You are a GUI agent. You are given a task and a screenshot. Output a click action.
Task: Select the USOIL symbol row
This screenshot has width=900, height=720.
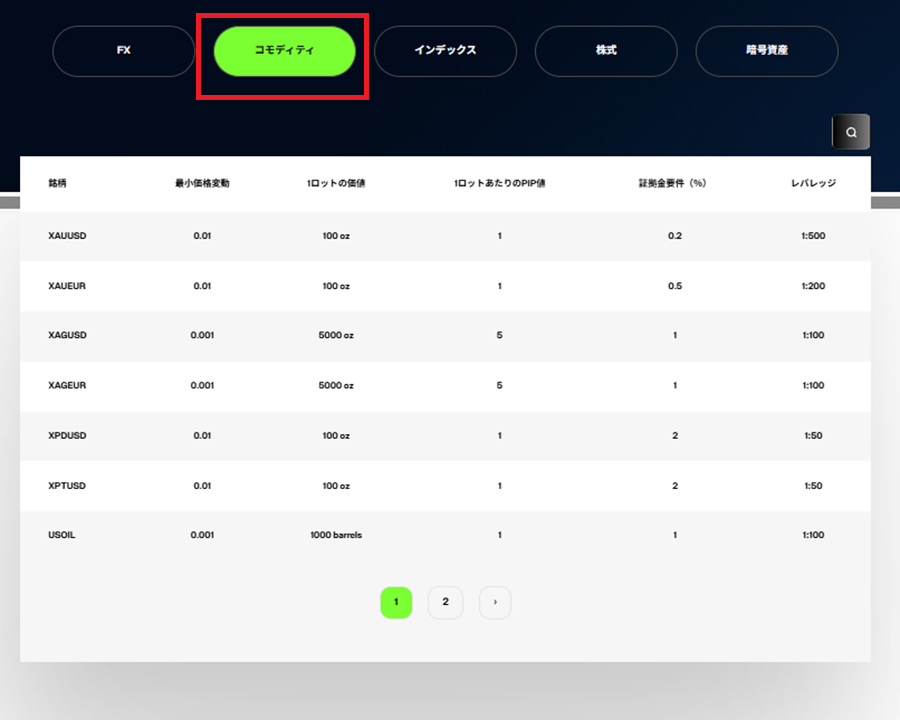coord(445,535)
